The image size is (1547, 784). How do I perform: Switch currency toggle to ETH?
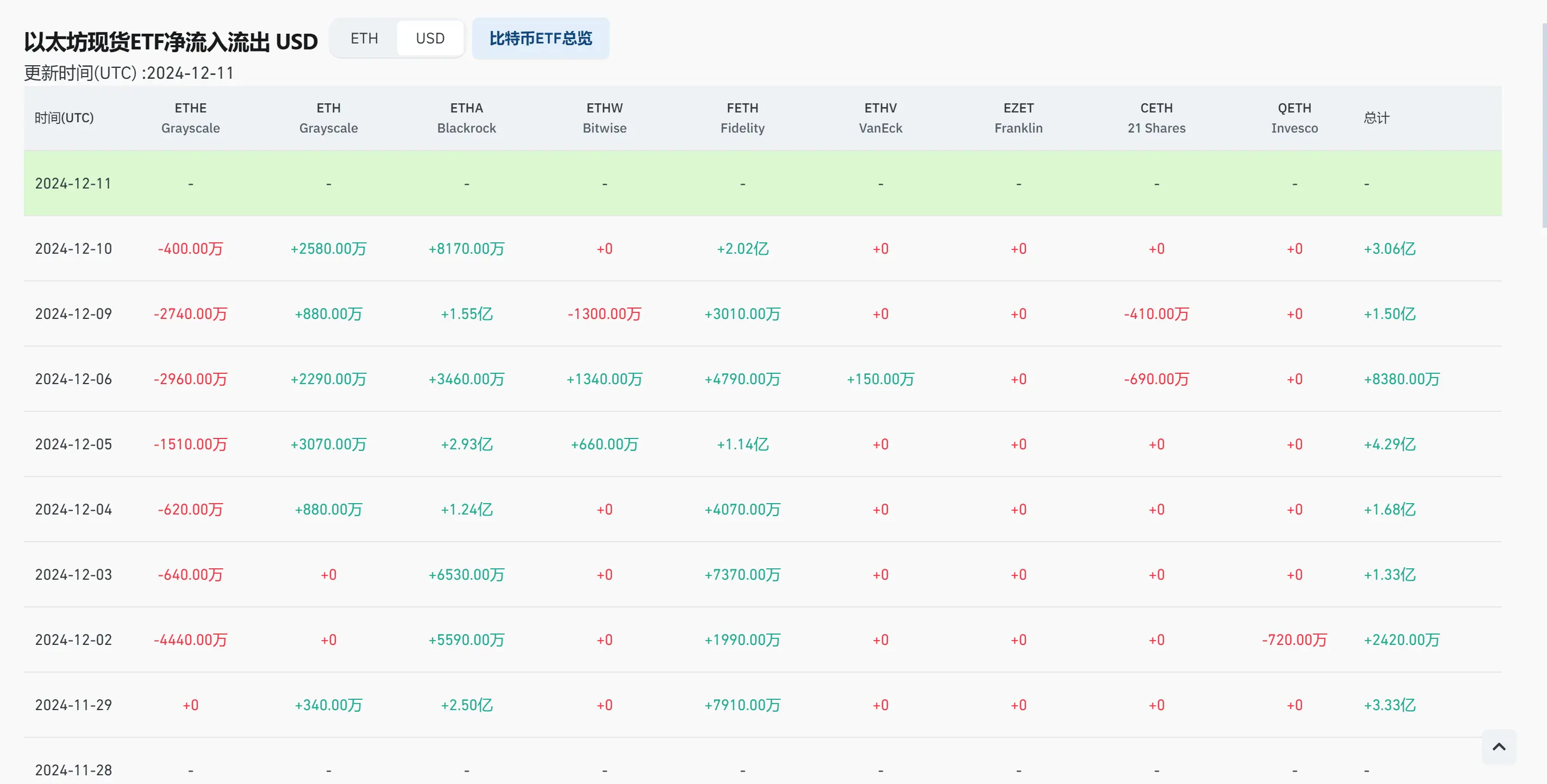pos(364,39)
